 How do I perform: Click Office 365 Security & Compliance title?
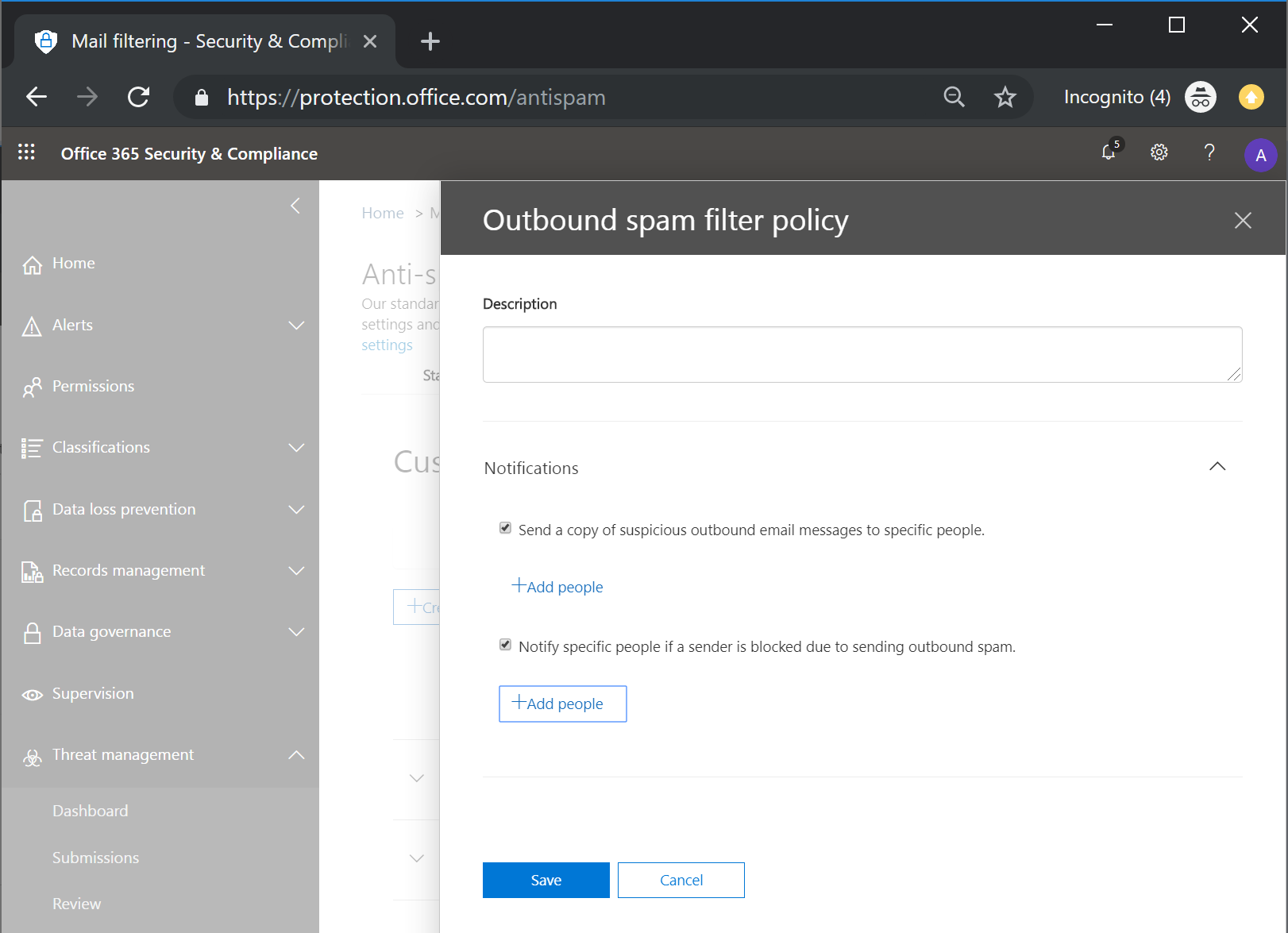(189, 153)
